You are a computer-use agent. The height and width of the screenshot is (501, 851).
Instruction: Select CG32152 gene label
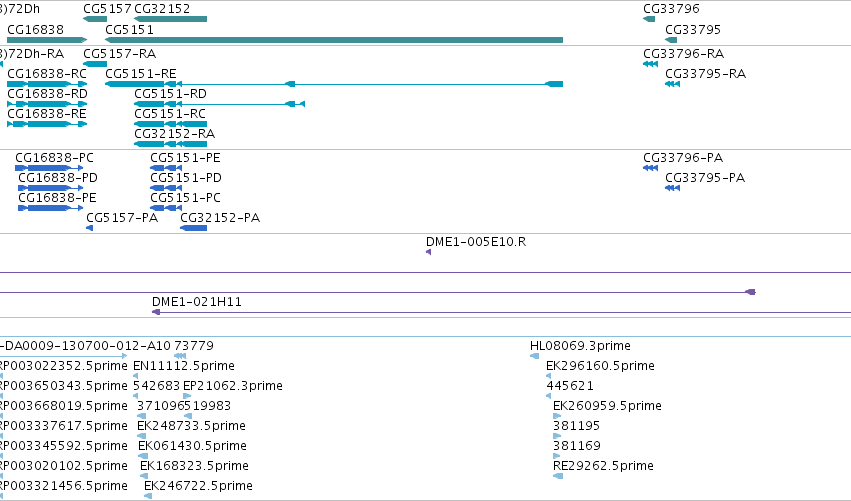[x=162, y=9]
